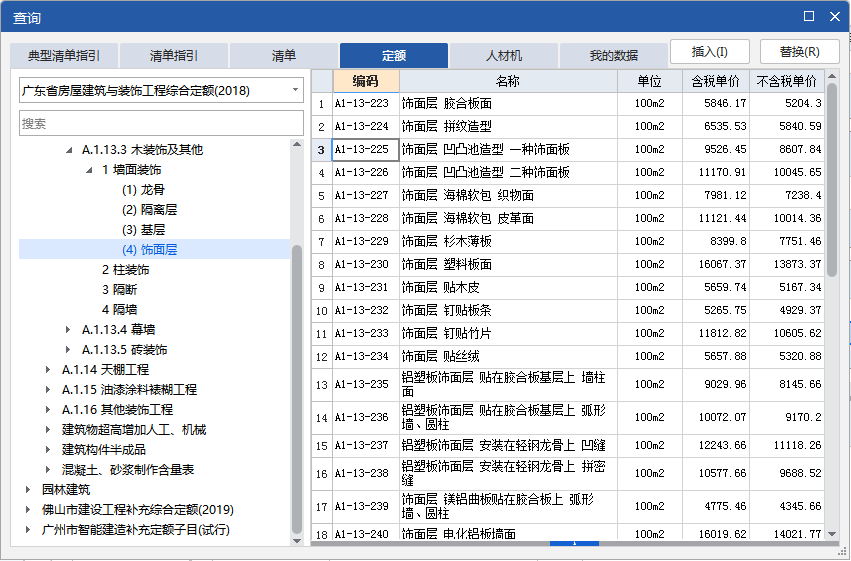Viewport: 851px width, 561px height.
Task: Select code cell A1-13-225
Action: point(366,150)
